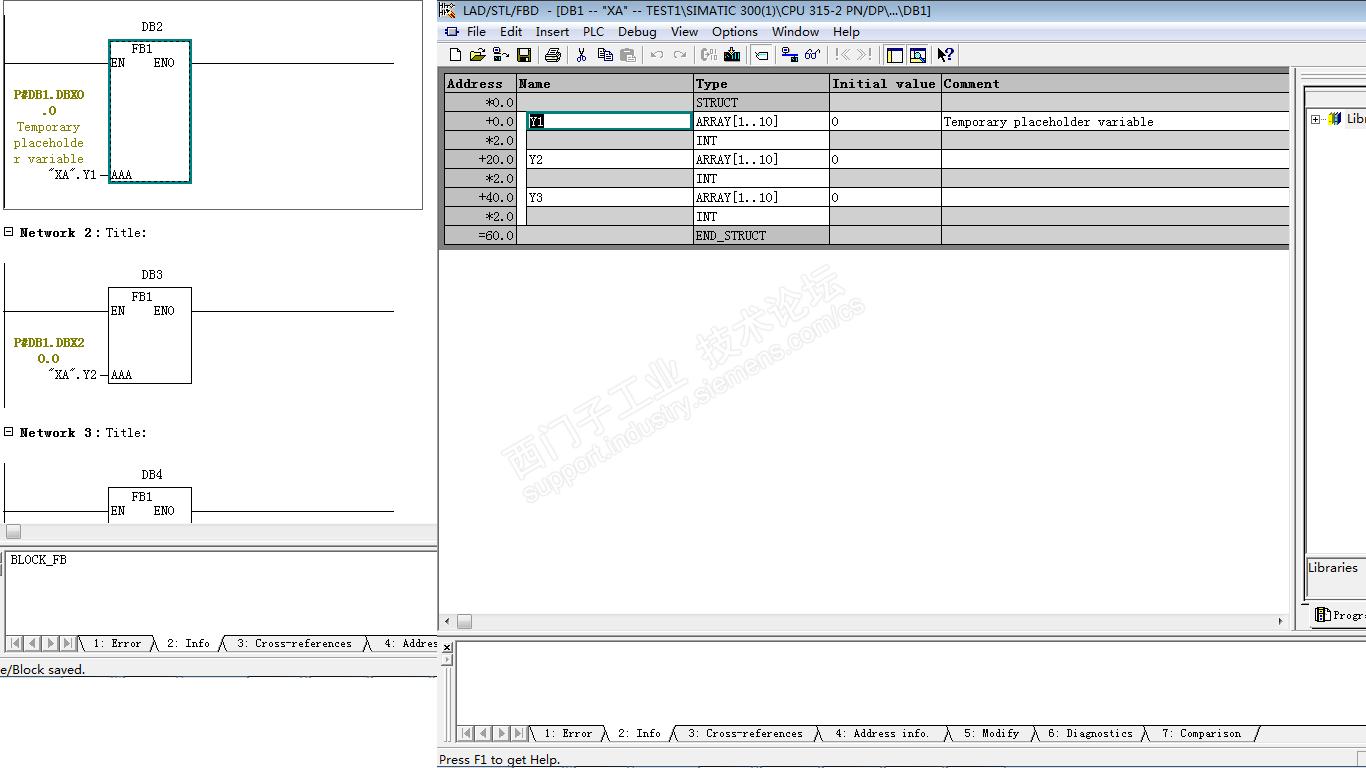Click the document icon left of File
The width and height of the screenshot is (1366, 768).
452,32
